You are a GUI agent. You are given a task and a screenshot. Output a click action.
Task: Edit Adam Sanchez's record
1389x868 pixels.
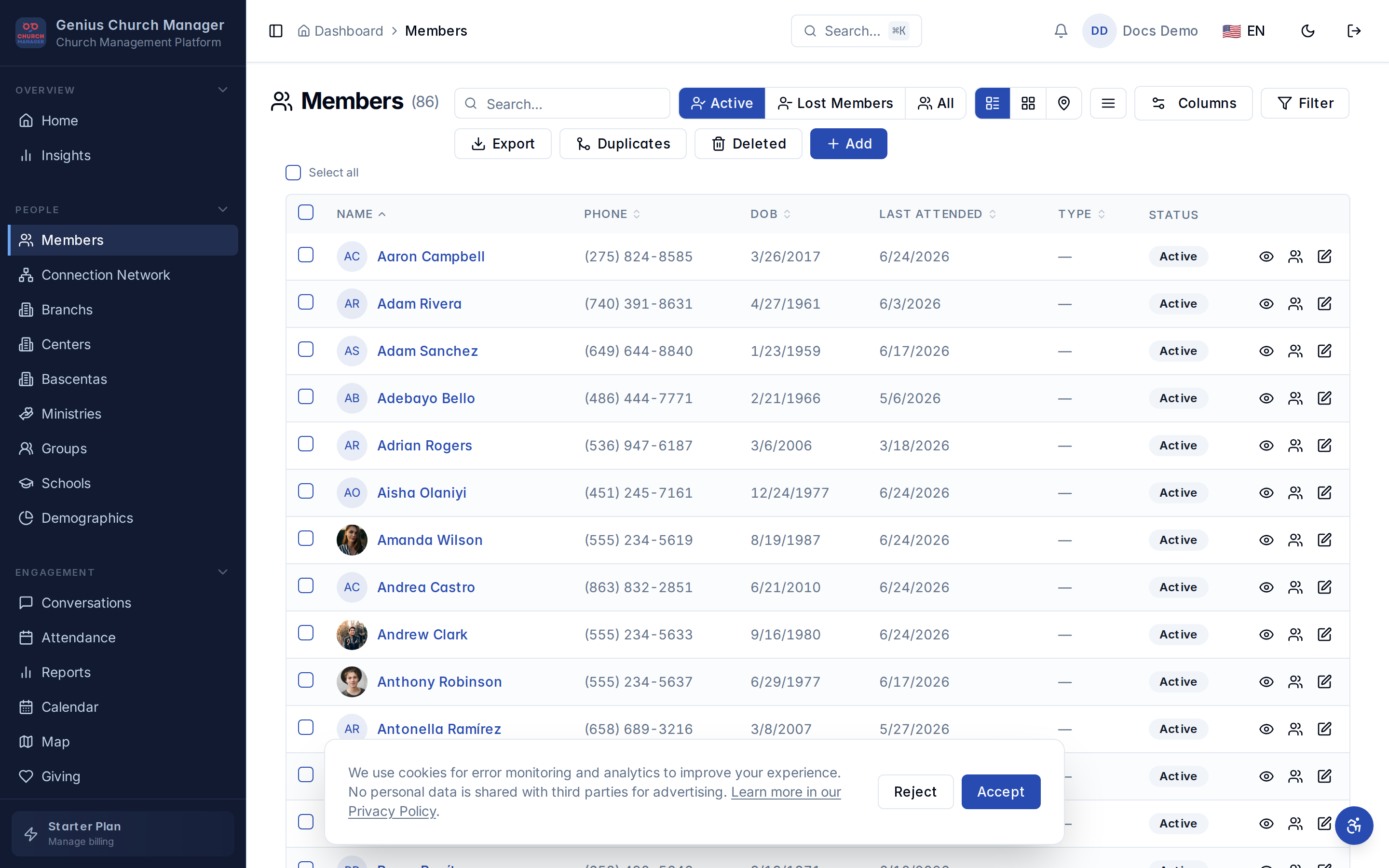click(x=1324, y=351)
